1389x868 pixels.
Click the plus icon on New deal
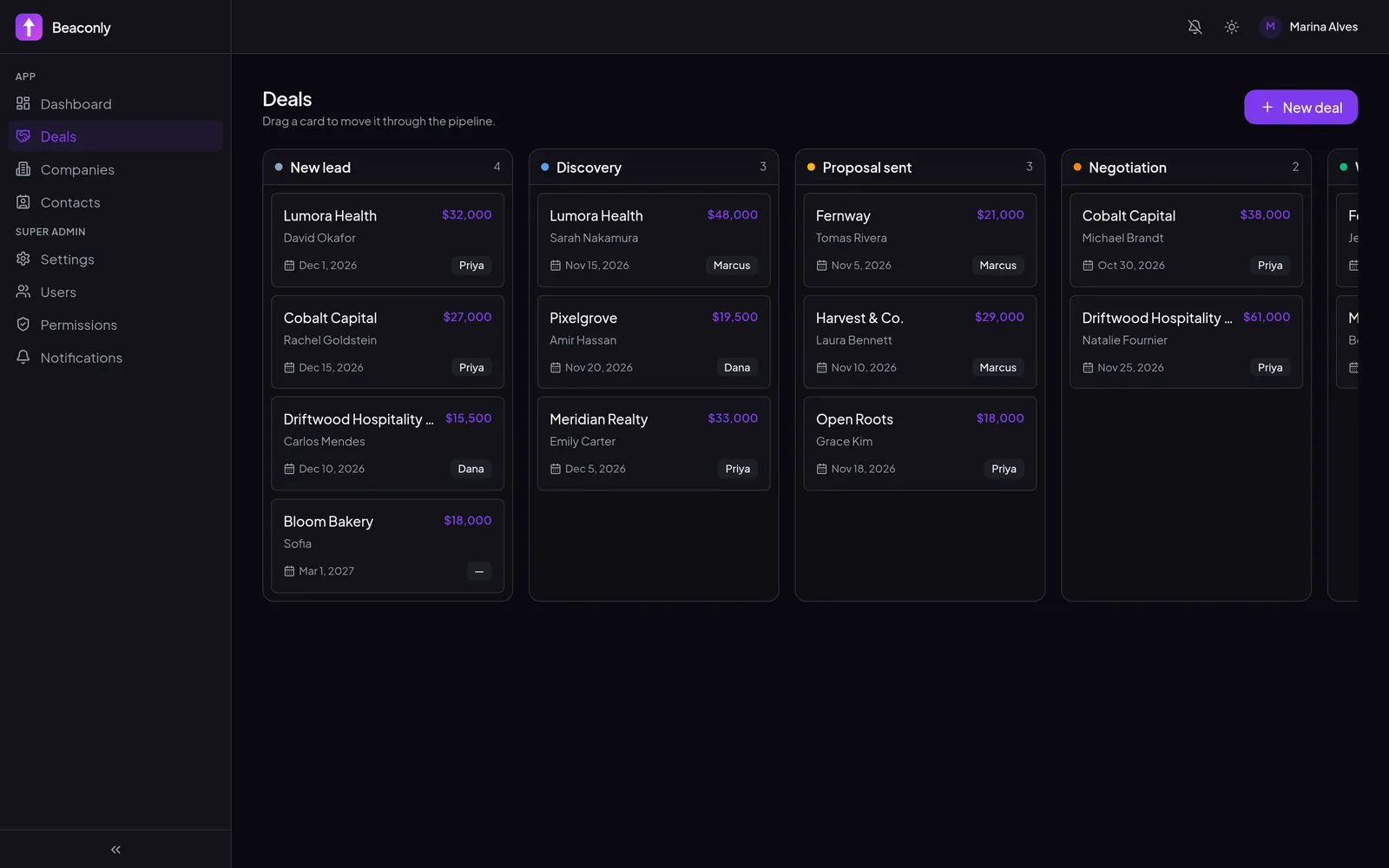pos(1267,107)
